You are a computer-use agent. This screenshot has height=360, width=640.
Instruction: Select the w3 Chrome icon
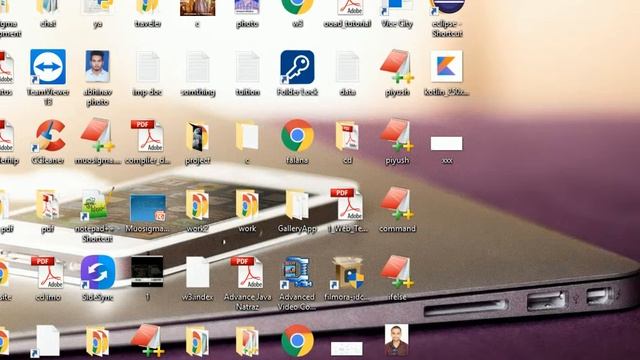(x=297, y=7)
